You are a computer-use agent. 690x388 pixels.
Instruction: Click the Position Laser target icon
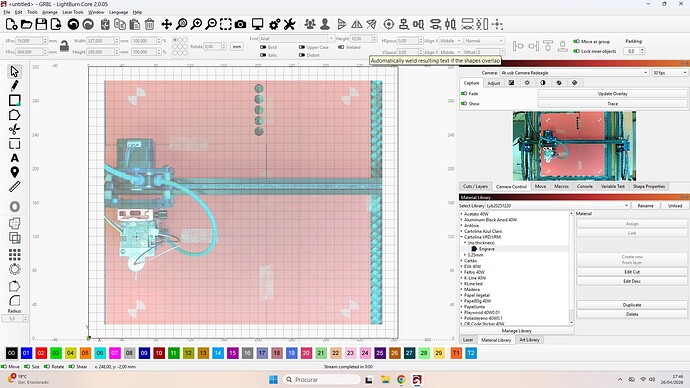[389, 24]
